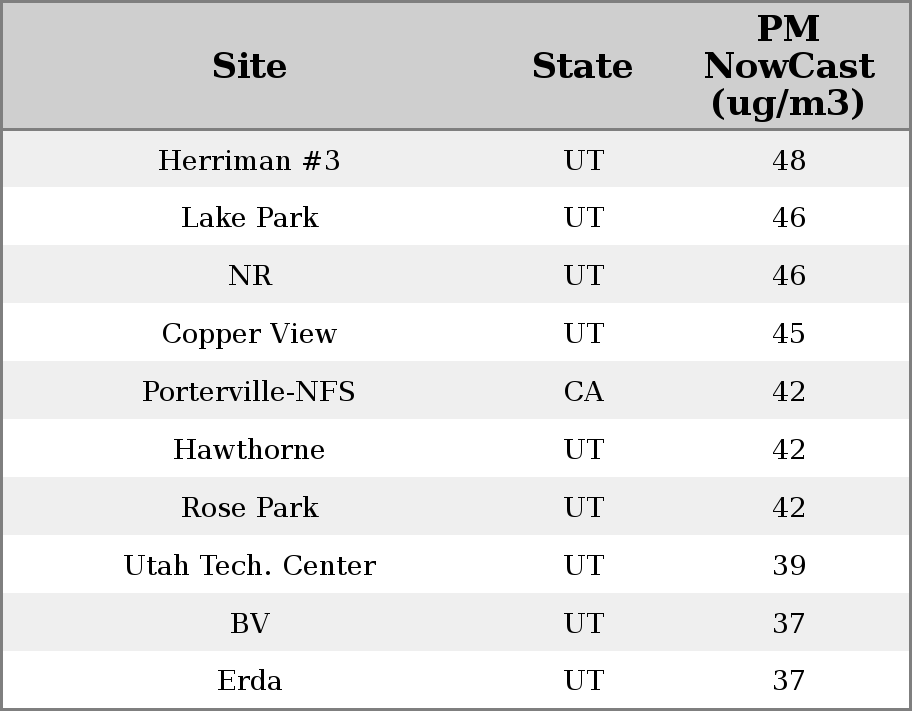Select the Copper View site cell

click(x=249, y=334)
